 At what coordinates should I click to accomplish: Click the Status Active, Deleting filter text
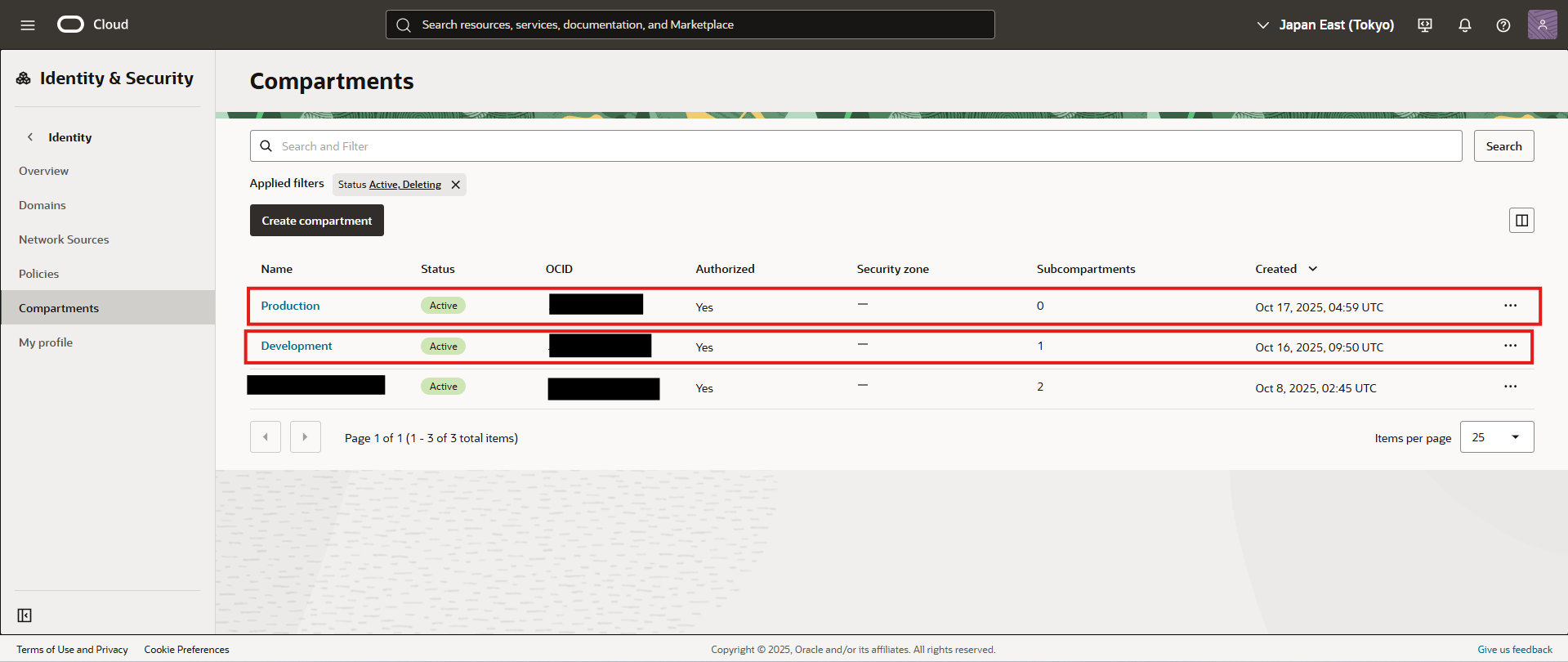[390, 185]
